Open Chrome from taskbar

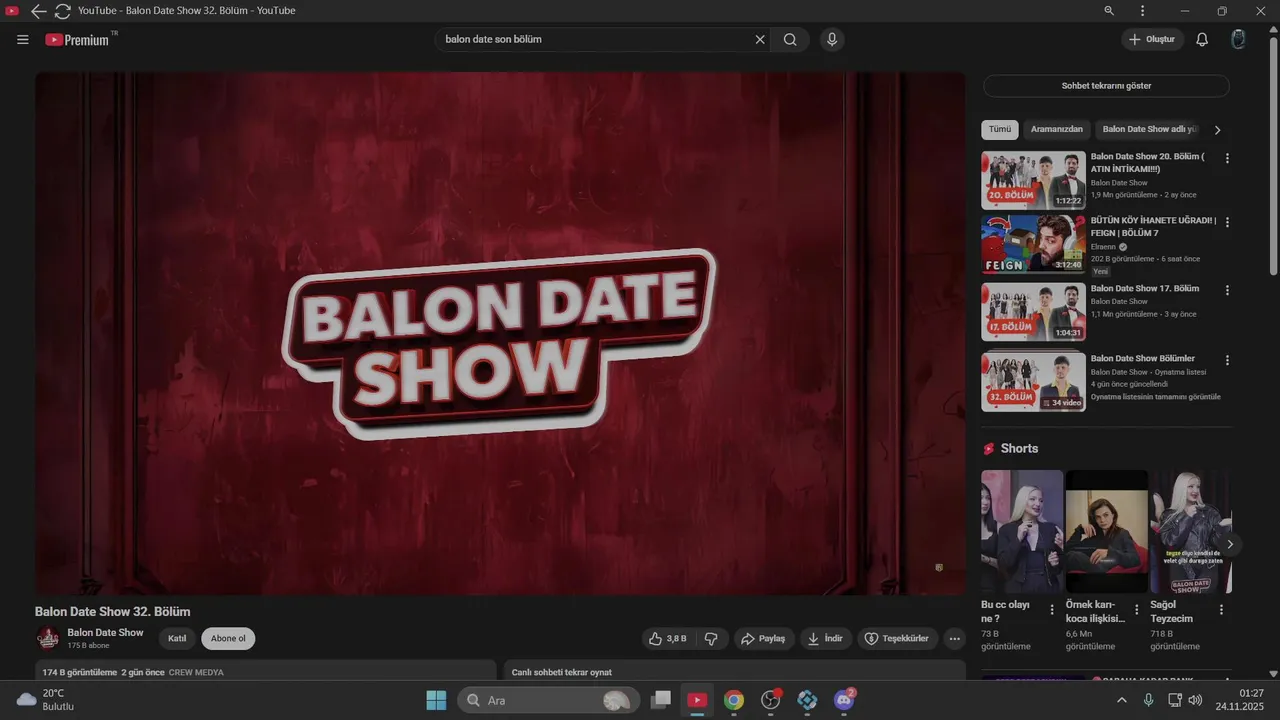734,700
